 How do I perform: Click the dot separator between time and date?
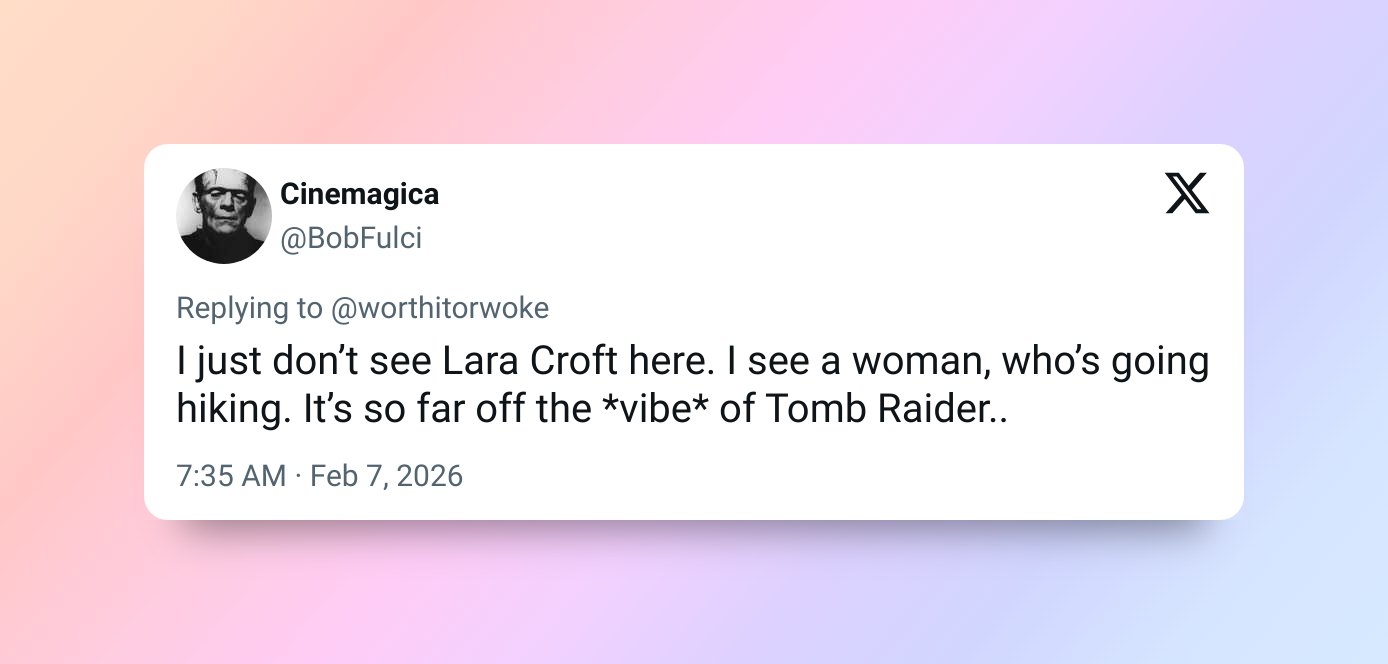[298, 475]
